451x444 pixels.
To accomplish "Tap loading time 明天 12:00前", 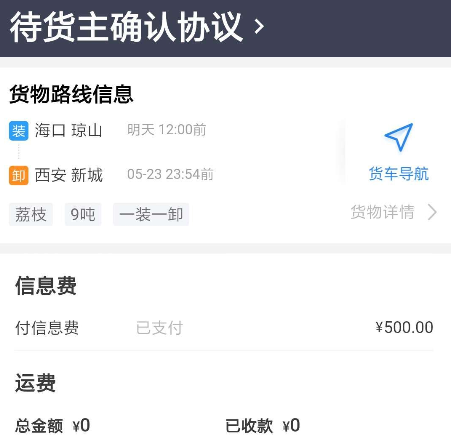I will pos(167,130).
